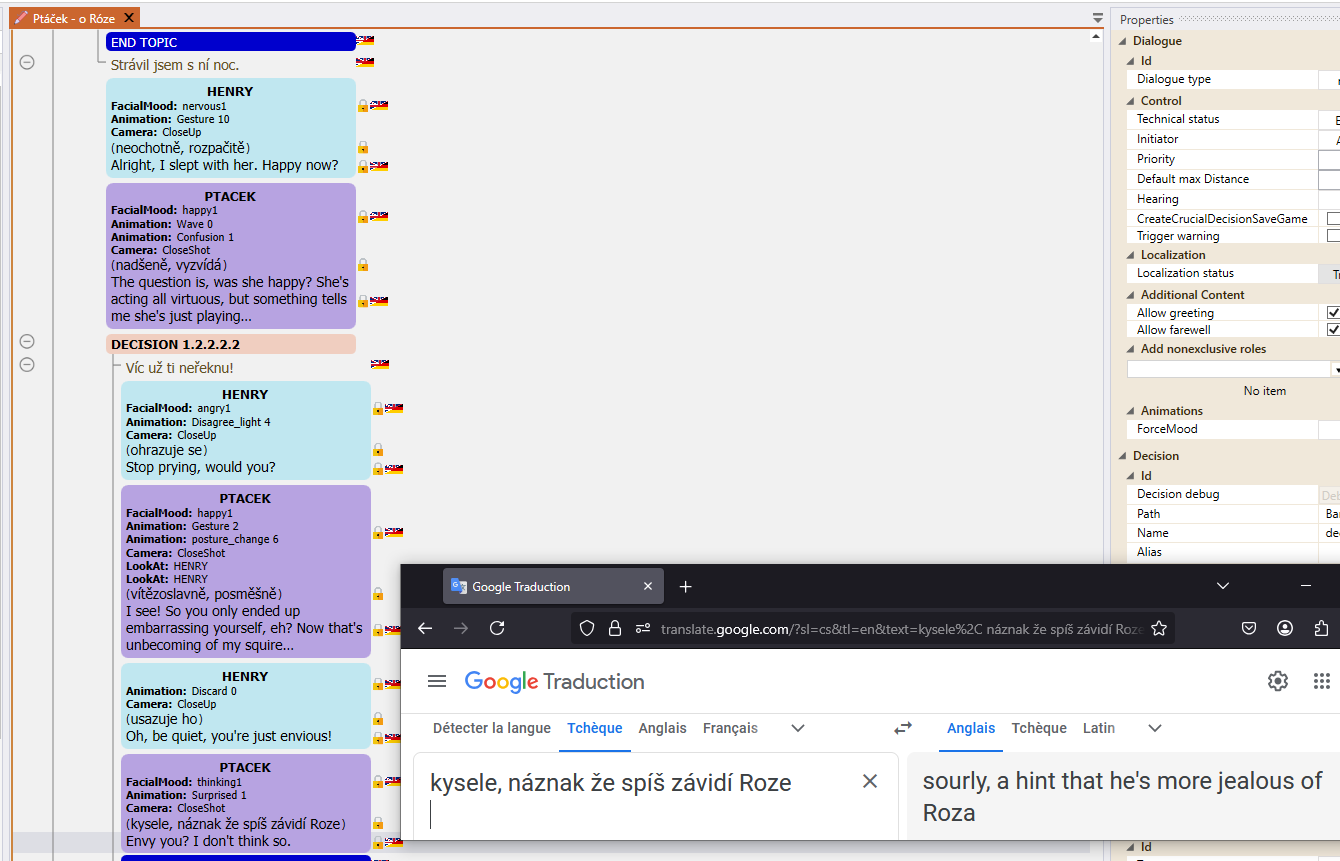Swap source and target languages
1340x861 pixels.
903,728
